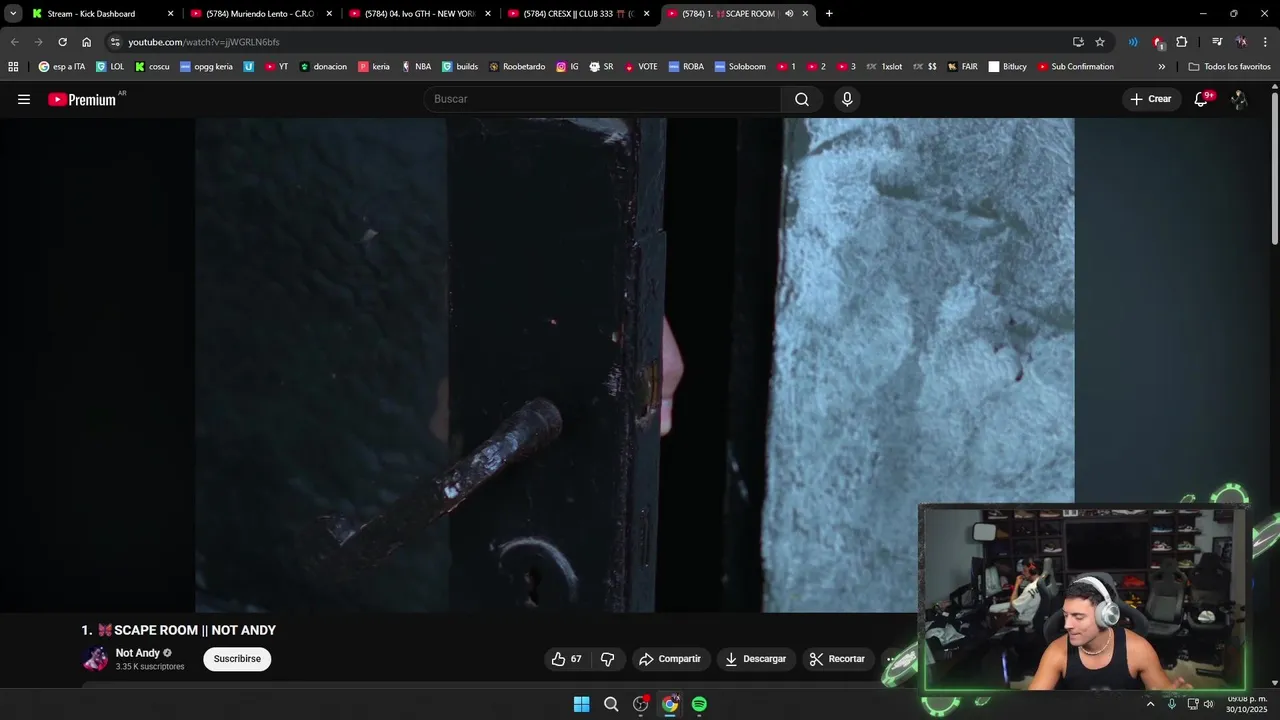Go to the YouTube Premium home logo
The height and width of the screenshot is (720, 1280).
[x=82, y=99]
